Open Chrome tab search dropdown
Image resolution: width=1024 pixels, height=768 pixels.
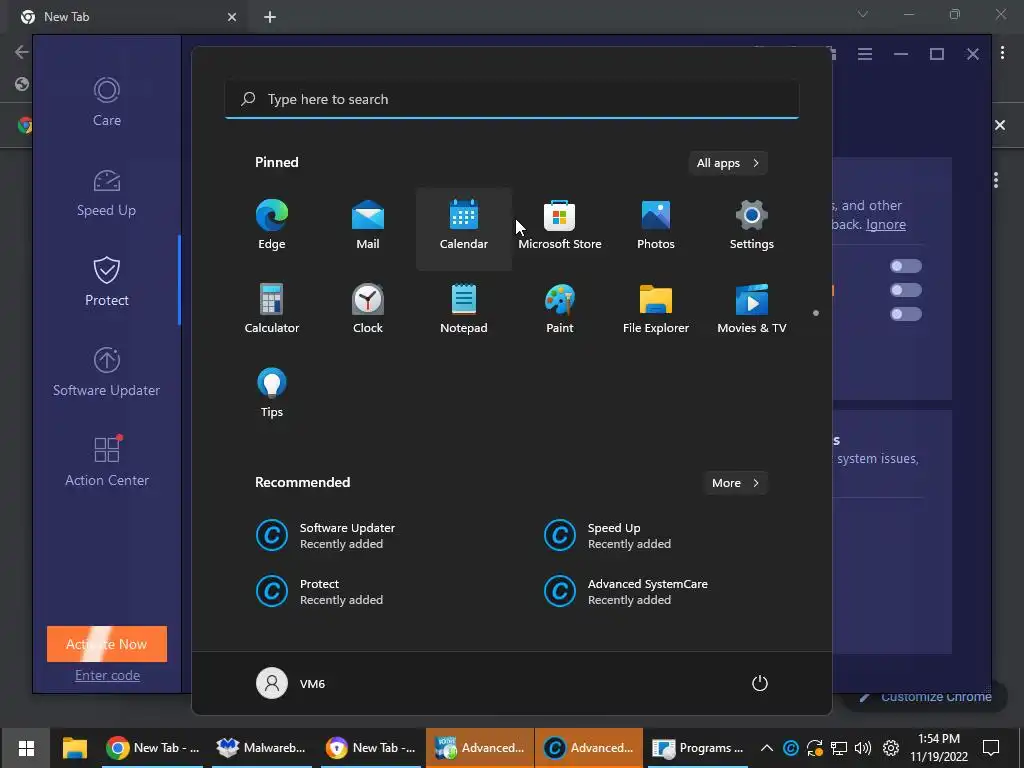click(x=863, y=14)
